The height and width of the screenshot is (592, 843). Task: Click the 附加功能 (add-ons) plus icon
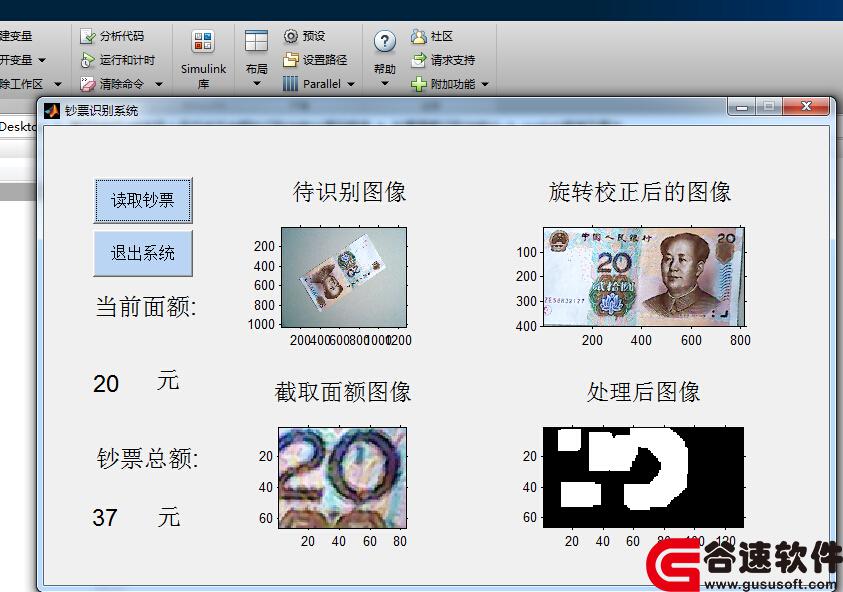point(418,84)
